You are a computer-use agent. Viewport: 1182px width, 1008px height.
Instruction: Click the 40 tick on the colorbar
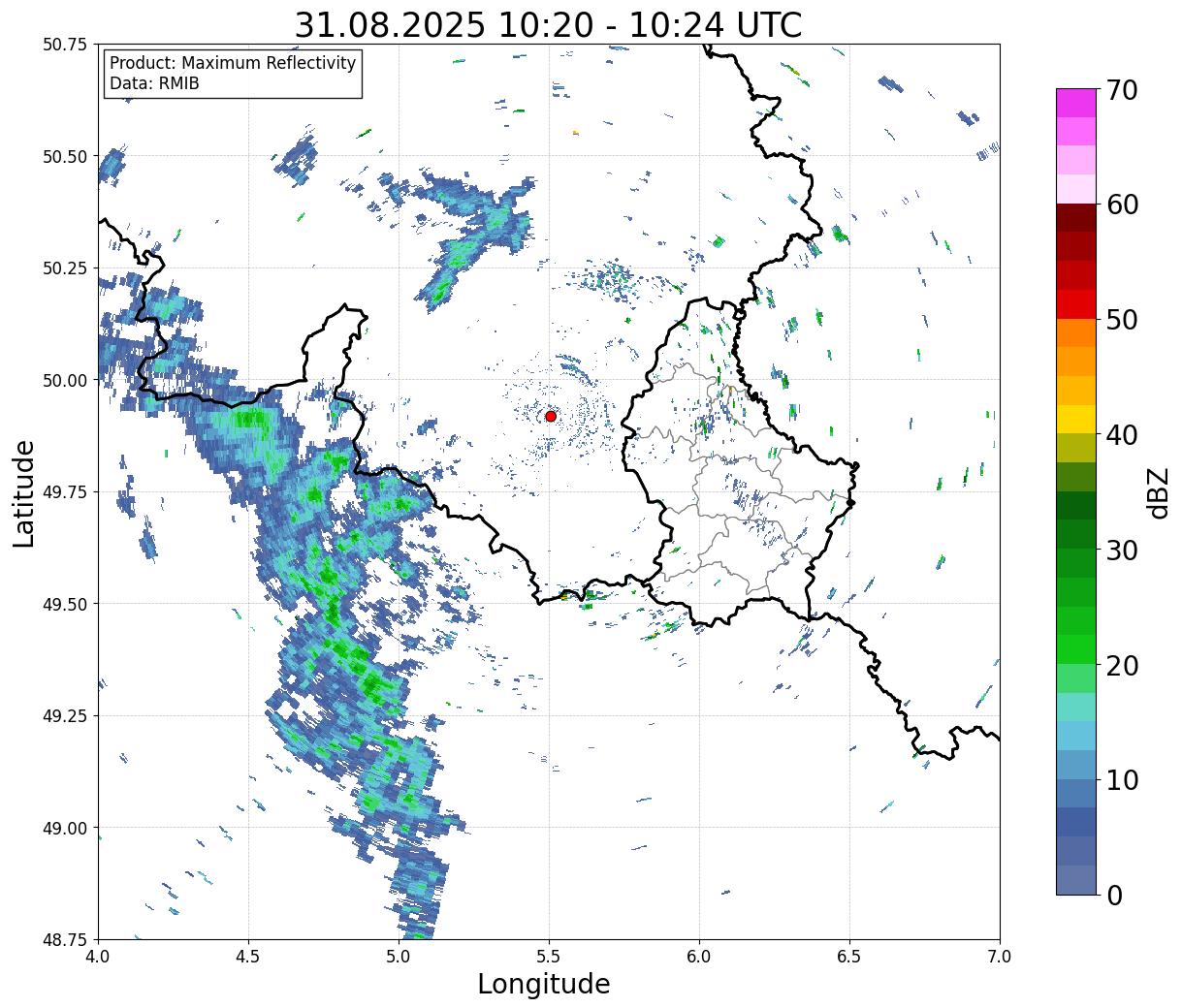(x=1122, y=434)
